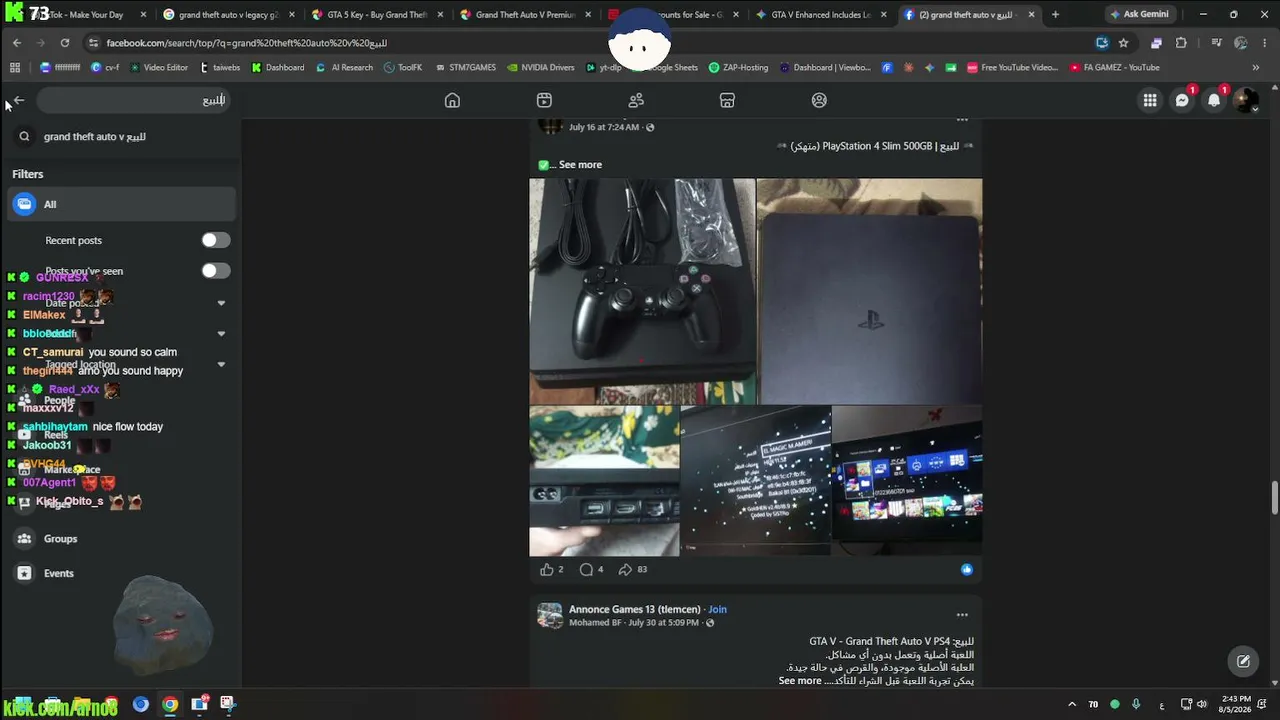
Task: Open the taskbar volume control
Action: click(x=1202, y=704)
